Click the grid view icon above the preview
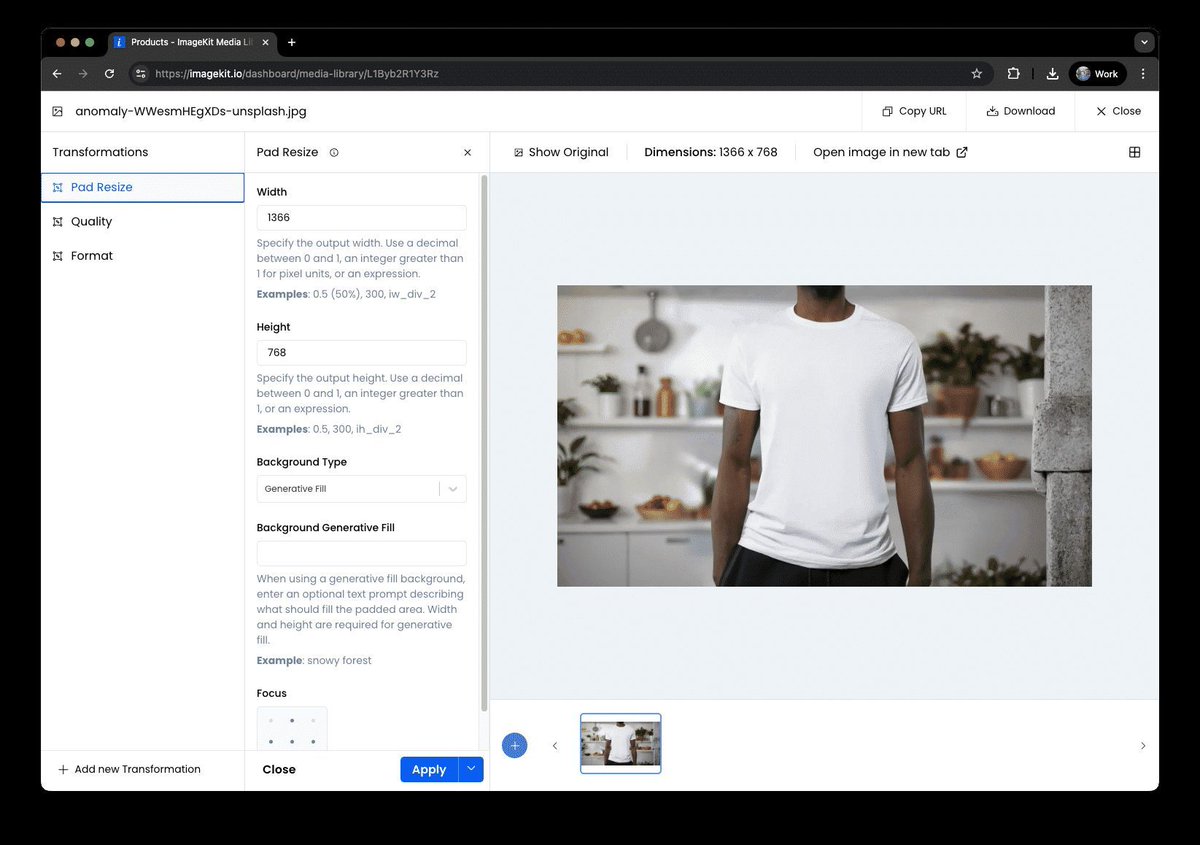Image resolution: width=1200 pixels, height=845 pixels. [x=1134, y=152]
